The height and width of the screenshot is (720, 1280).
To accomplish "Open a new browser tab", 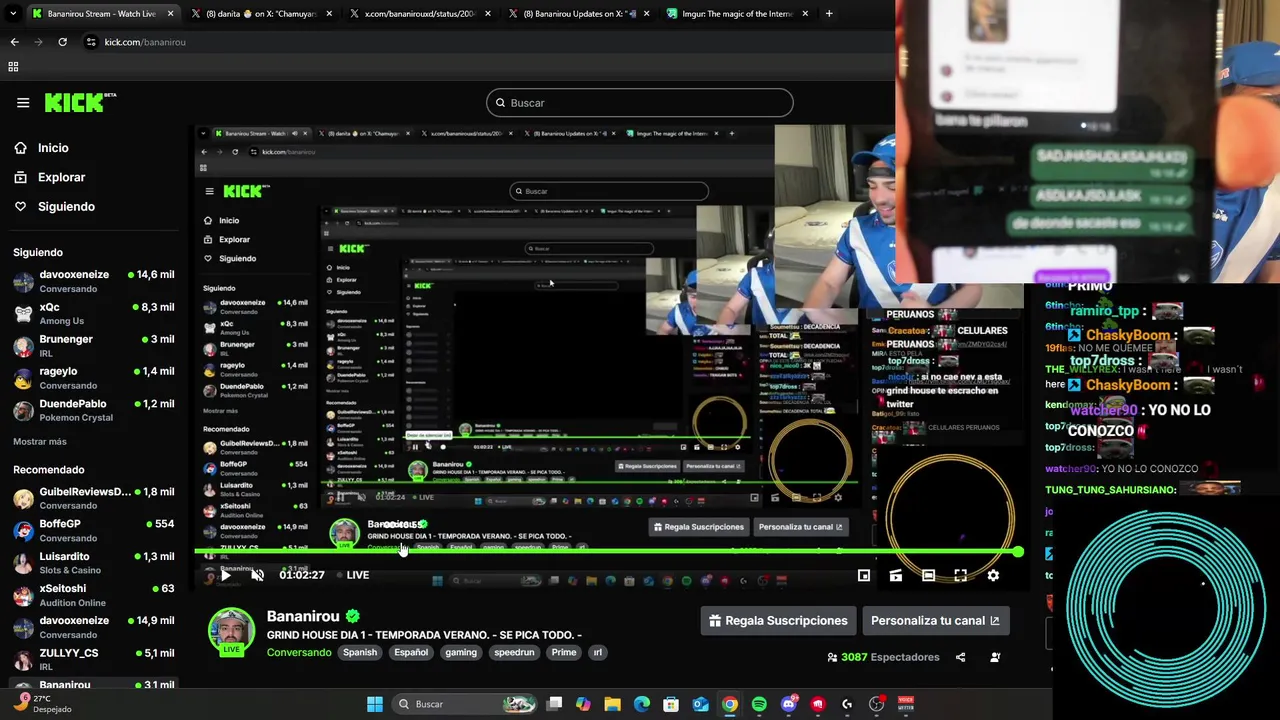I will point(829,14).
